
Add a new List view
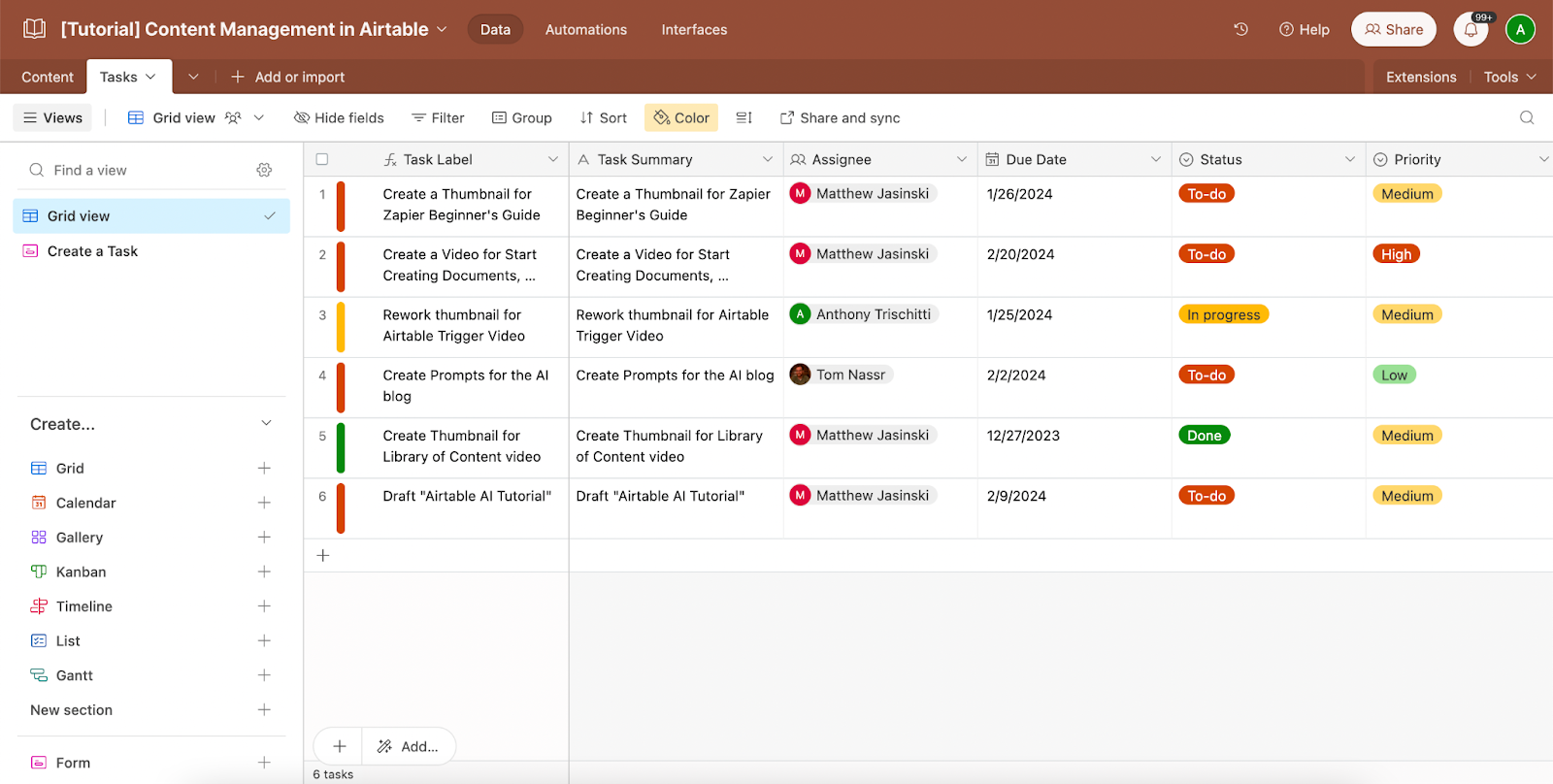pos(264,640)
